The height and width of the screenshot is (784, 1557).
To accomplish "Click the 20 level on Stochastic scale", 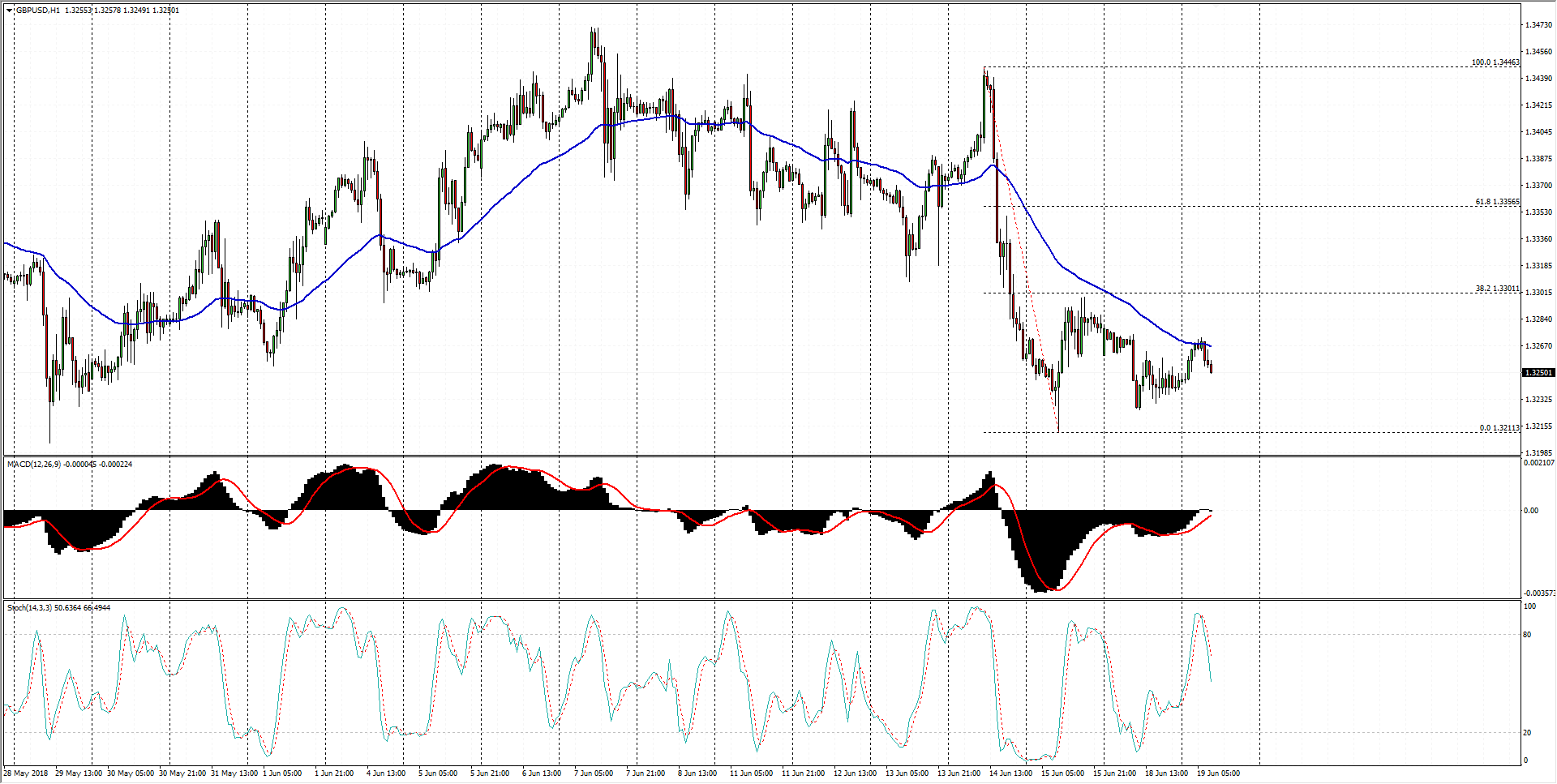I will coord(1527,733).
